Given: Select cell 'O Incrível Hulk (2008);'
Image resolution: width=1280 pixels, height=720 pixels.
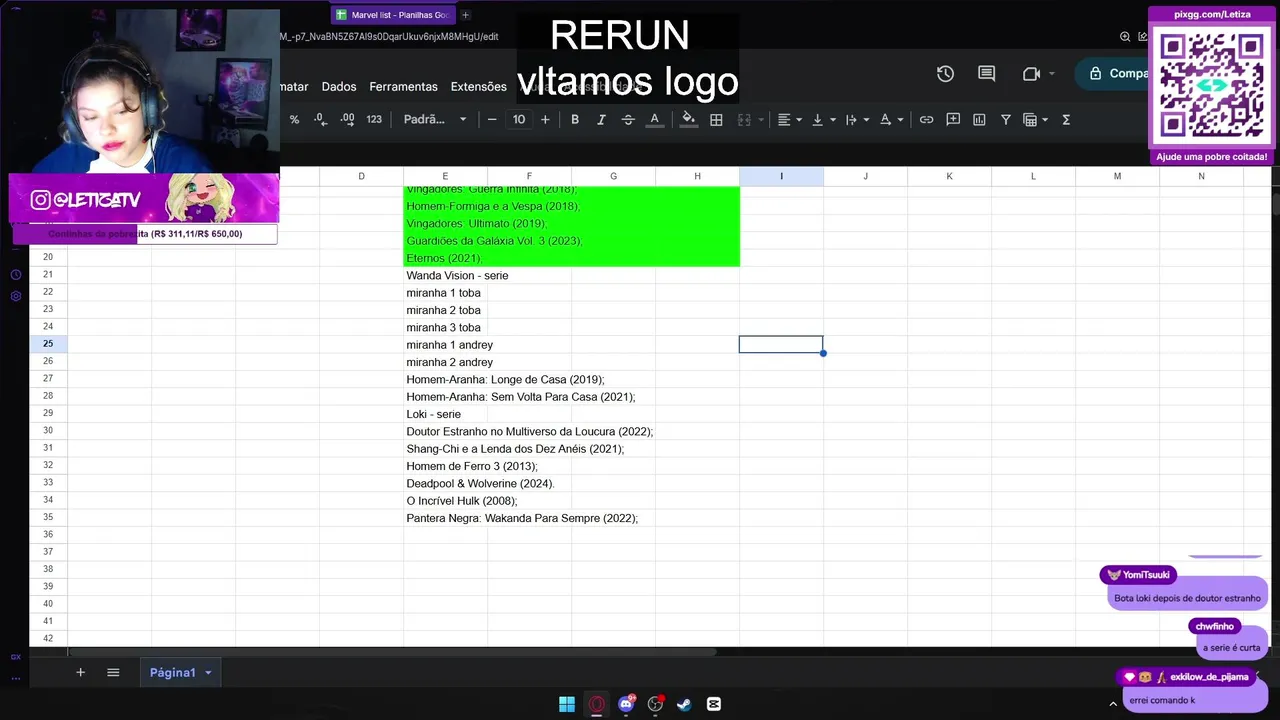Looking at the screenshot, I should [462, 500].
